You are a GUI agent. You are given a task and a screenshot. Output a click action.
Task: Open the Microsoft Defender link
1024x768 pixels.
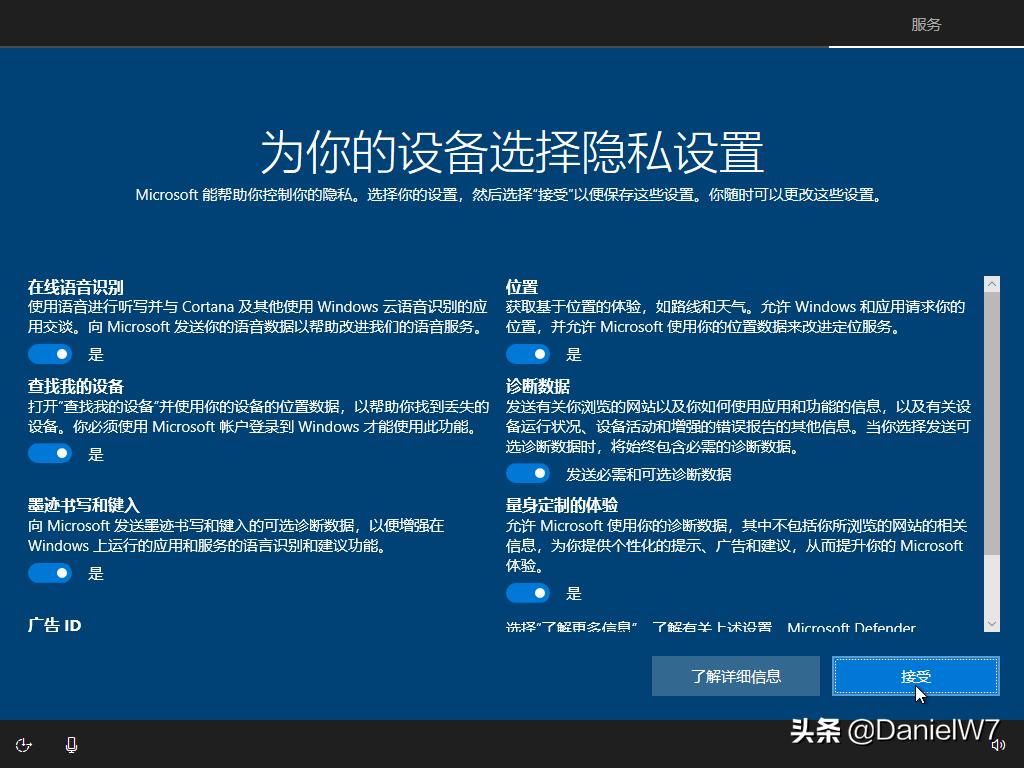pos(851,629)
